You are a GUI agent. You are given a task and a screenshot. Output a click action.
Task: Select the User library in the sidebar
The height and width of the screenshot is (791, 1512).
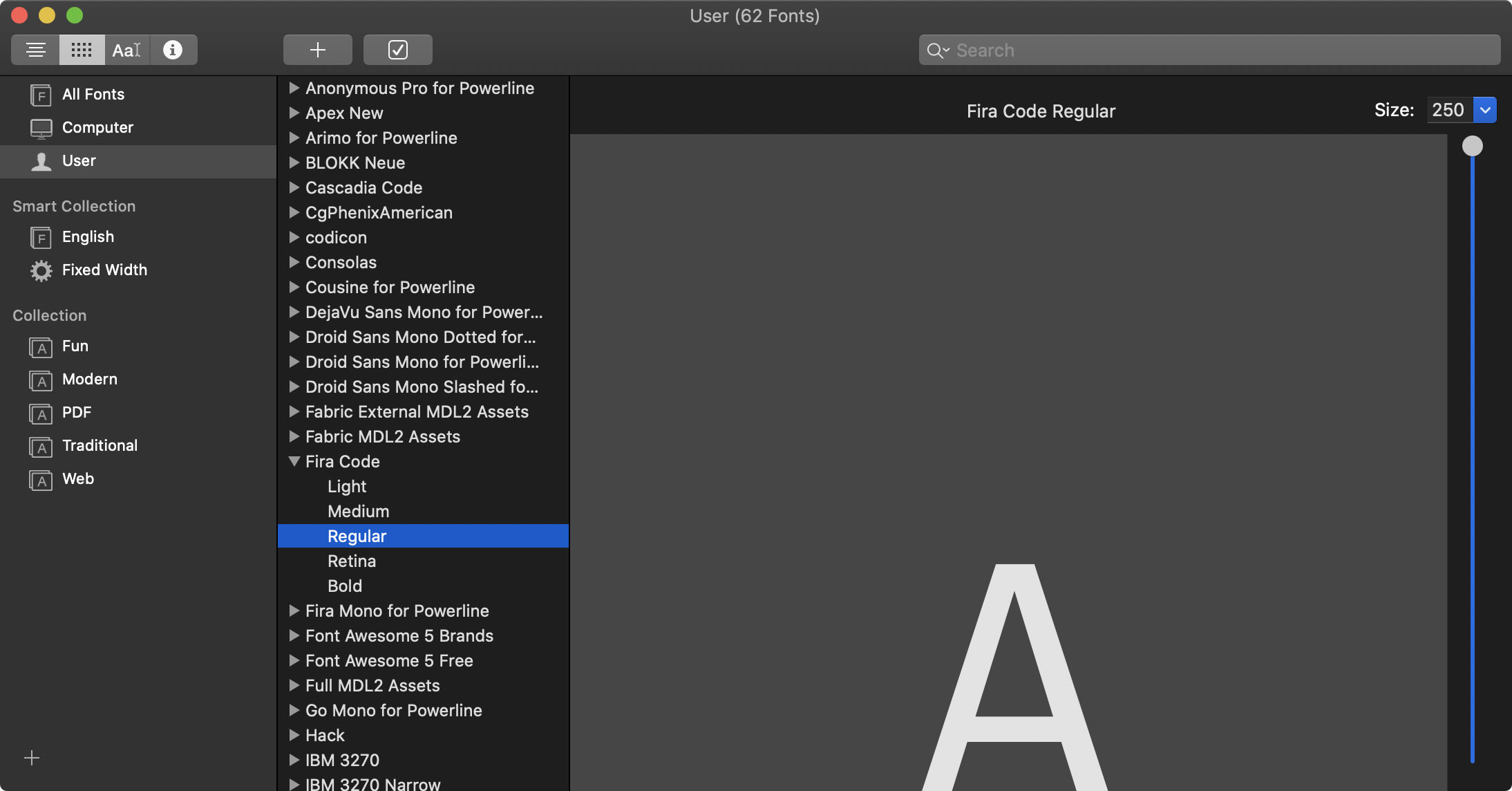(x=79, y=160)
